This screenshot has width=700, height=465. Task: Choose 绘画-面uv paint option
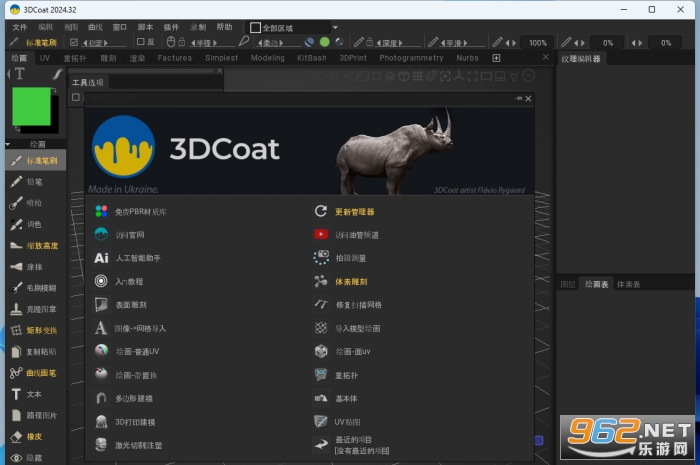[x=342, y=352]
